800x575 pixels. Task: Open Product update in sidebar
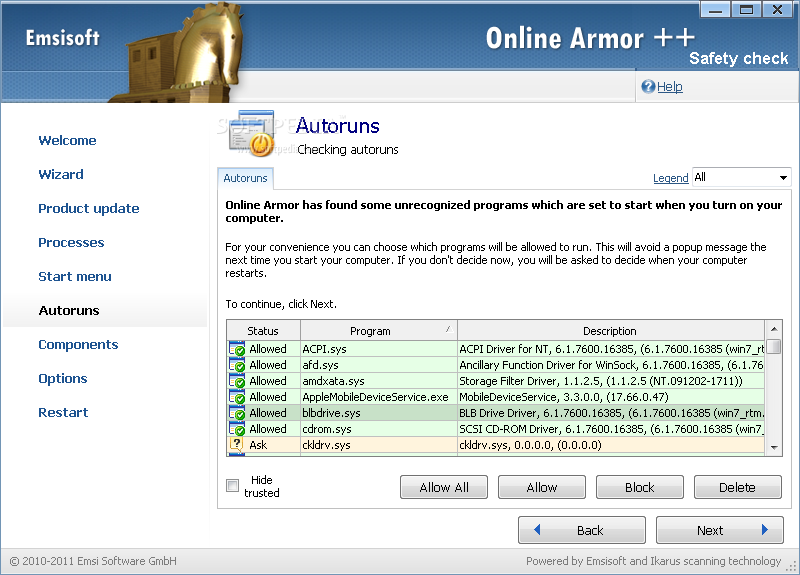(89, 209)
